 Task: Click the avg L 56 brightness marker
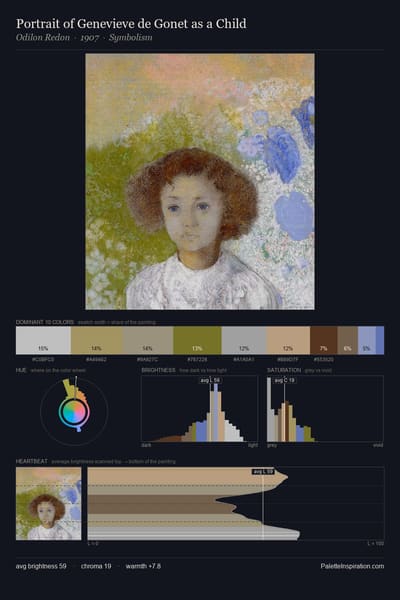coord(211,380)
